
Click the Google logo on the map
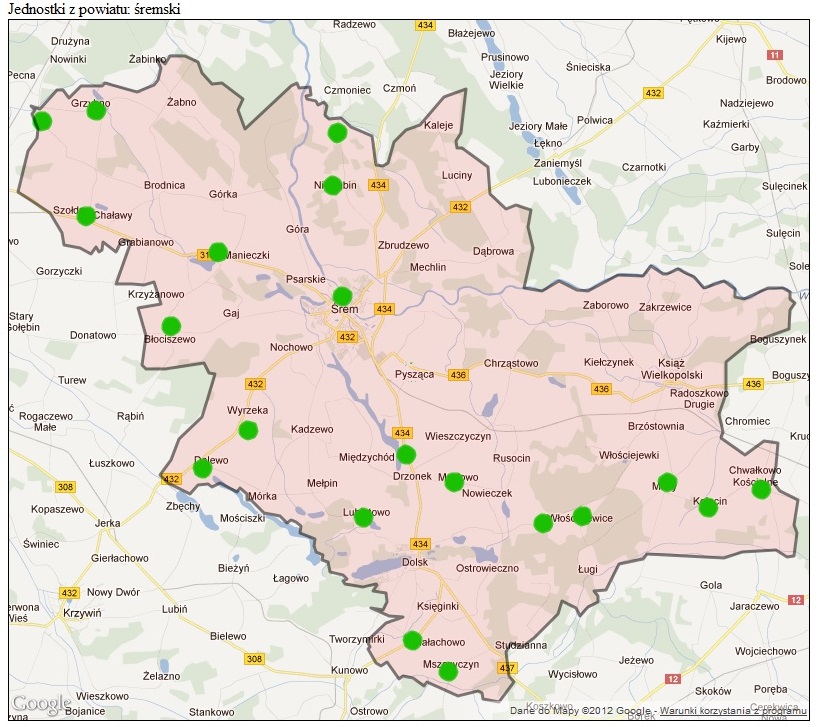point(42,704)
